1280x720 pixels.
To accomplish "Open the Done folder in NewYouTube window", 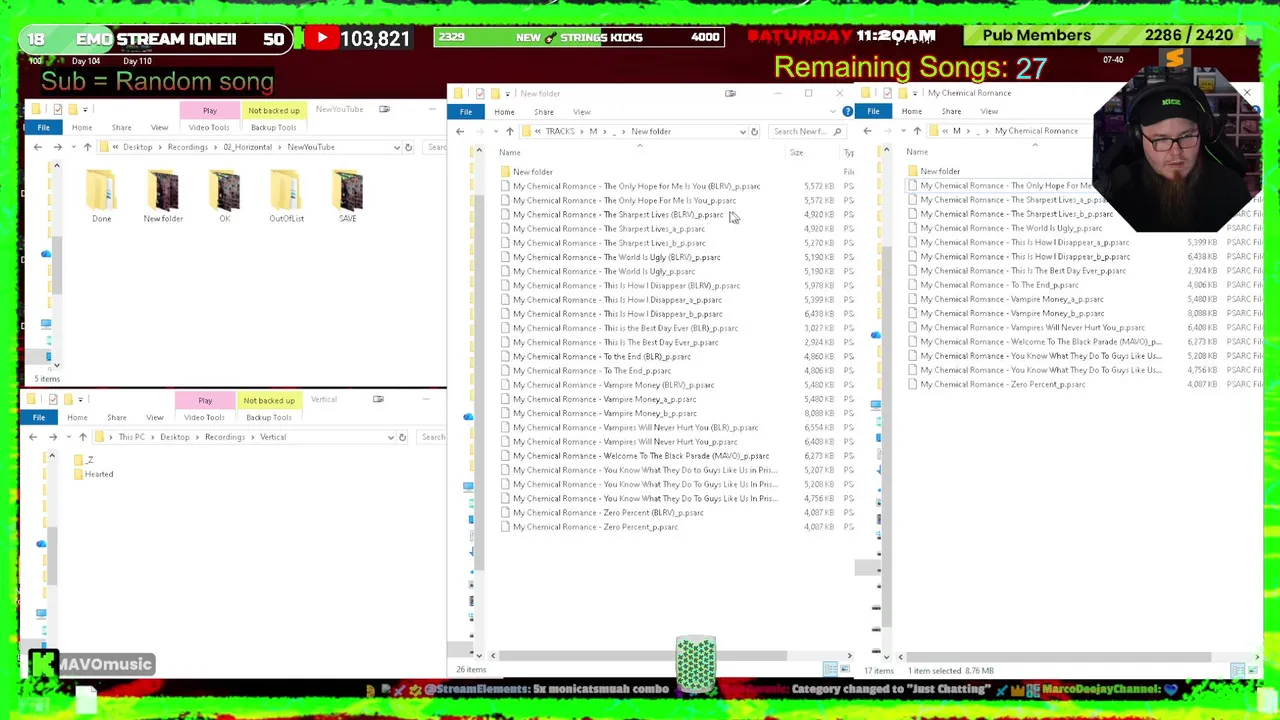I will 101,195.
